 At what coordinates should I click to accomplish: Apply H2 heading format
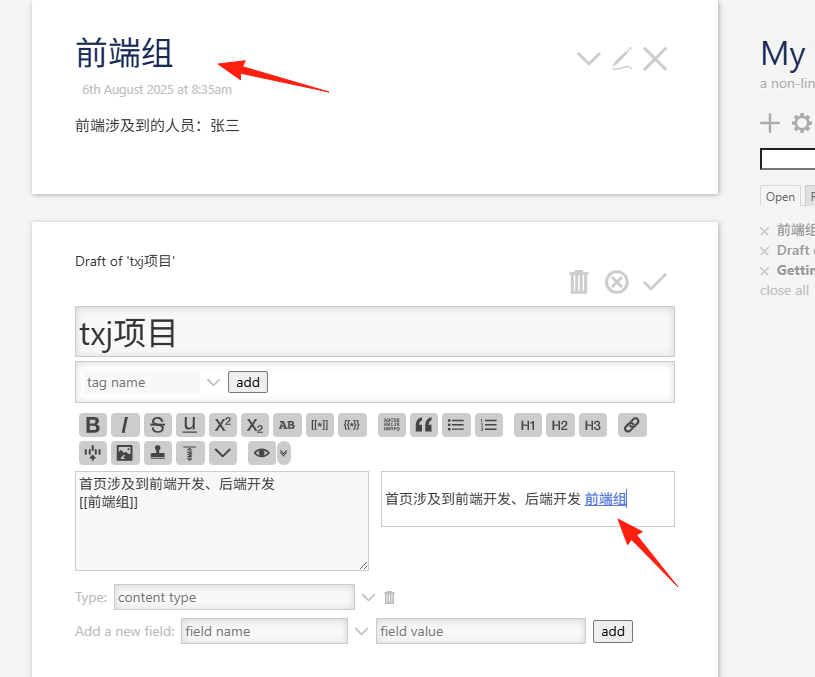click(x=560, y=425)
